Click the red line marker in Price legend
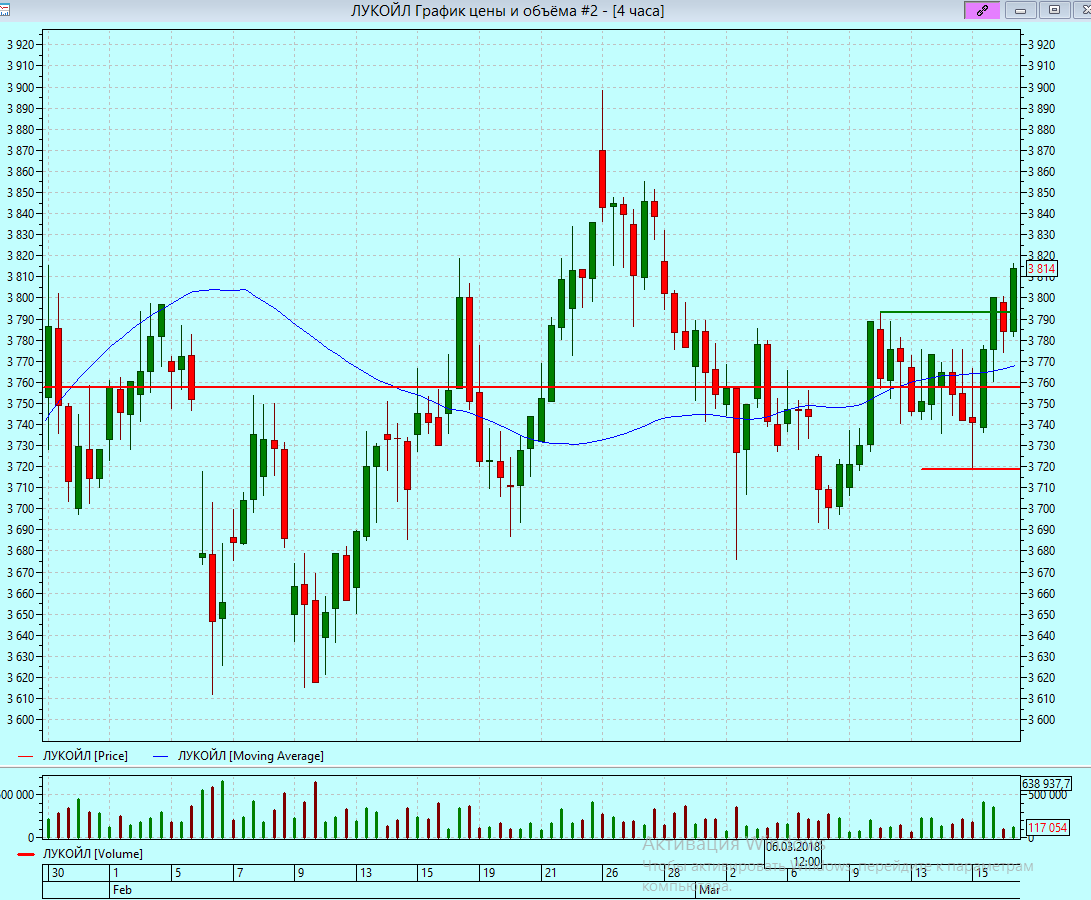This screenshot has width=1091, height=900. [x=26, y=756]
